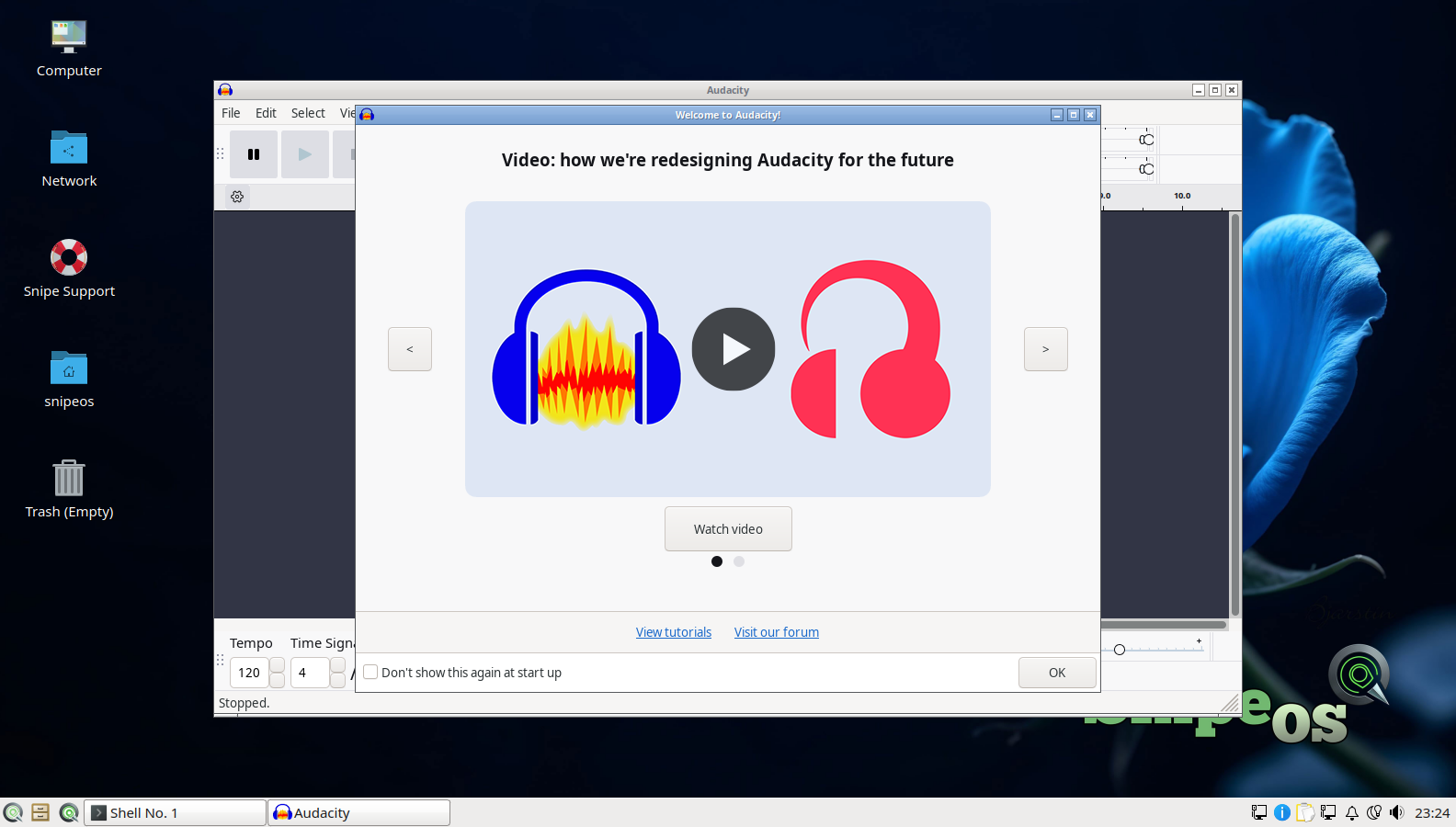The height and width of the screenshot is (827, 1456).
Task: Switch to the Shell No. 1 taskbar window
Action: coord(175,812)
